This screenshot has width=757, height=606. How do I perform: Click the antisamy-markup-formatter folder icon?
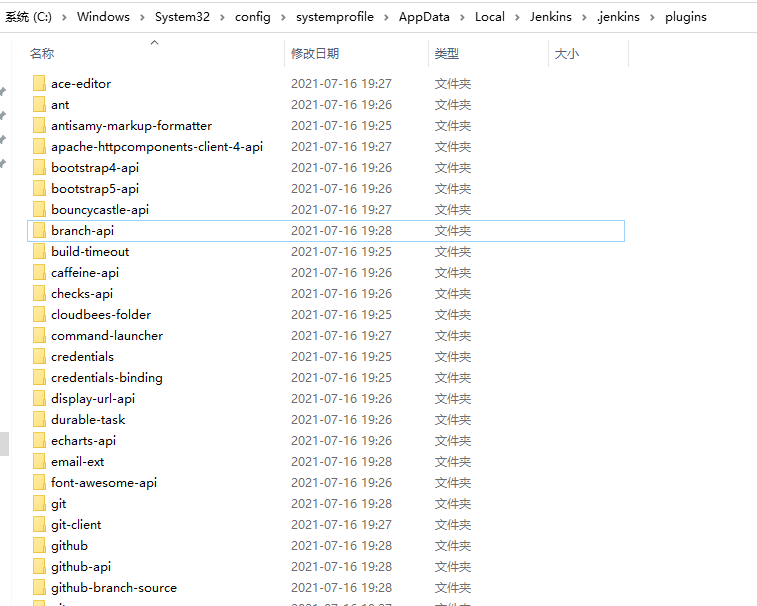point(40,126)
